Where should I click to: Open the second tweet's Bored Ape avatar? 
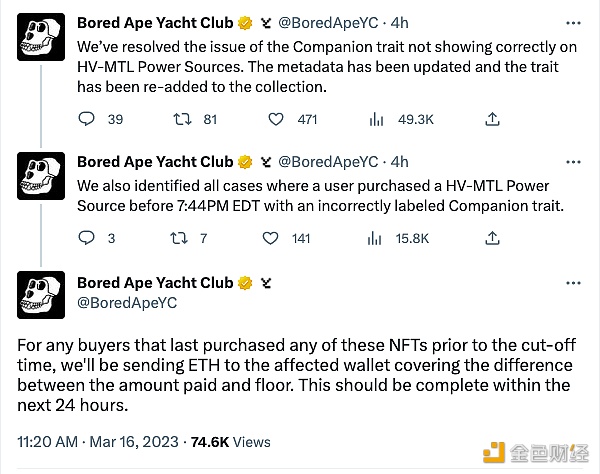pos(41,174)
